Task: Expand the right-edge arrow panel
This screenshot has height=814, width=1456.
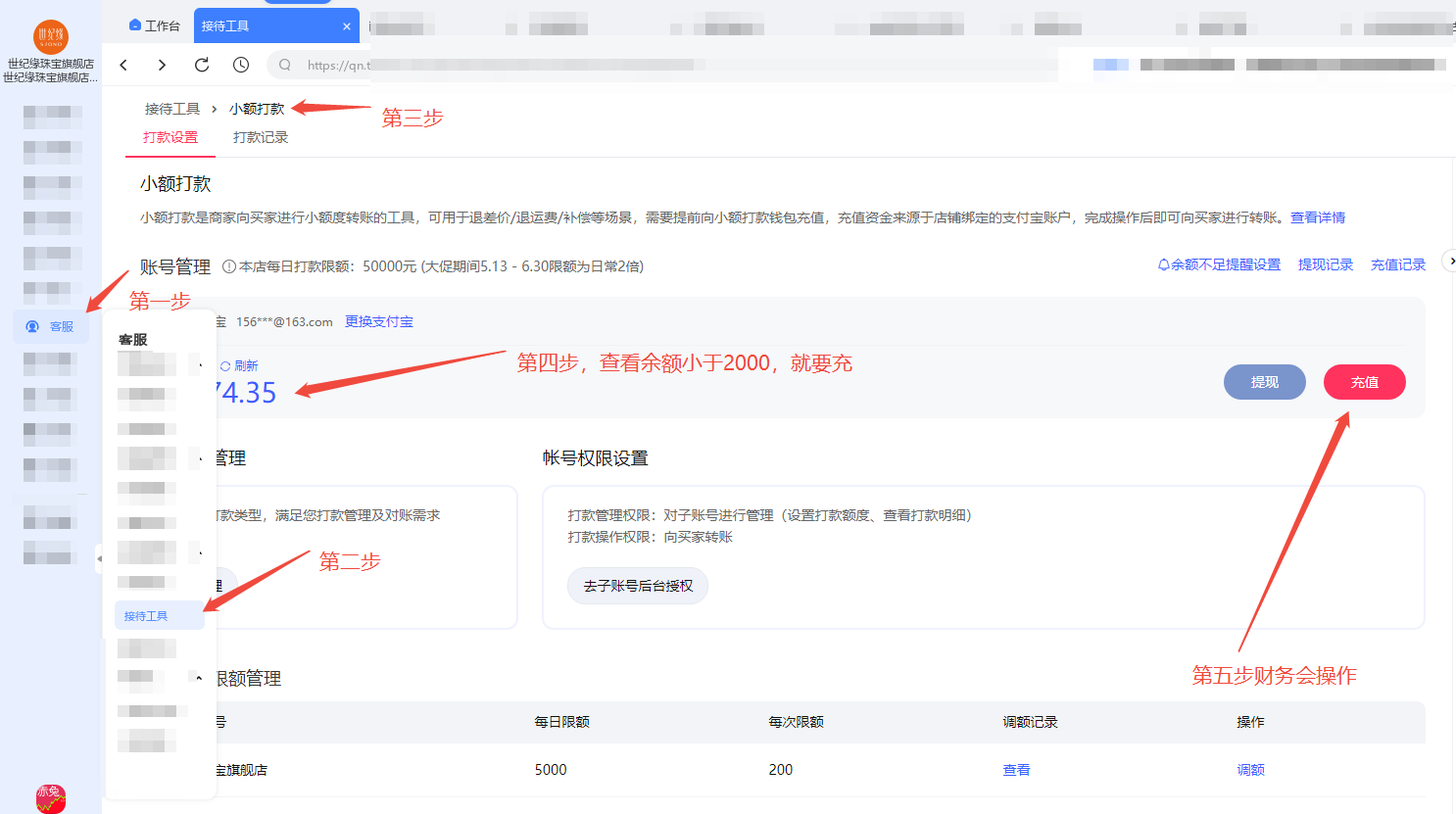Action: [1450, 262]
